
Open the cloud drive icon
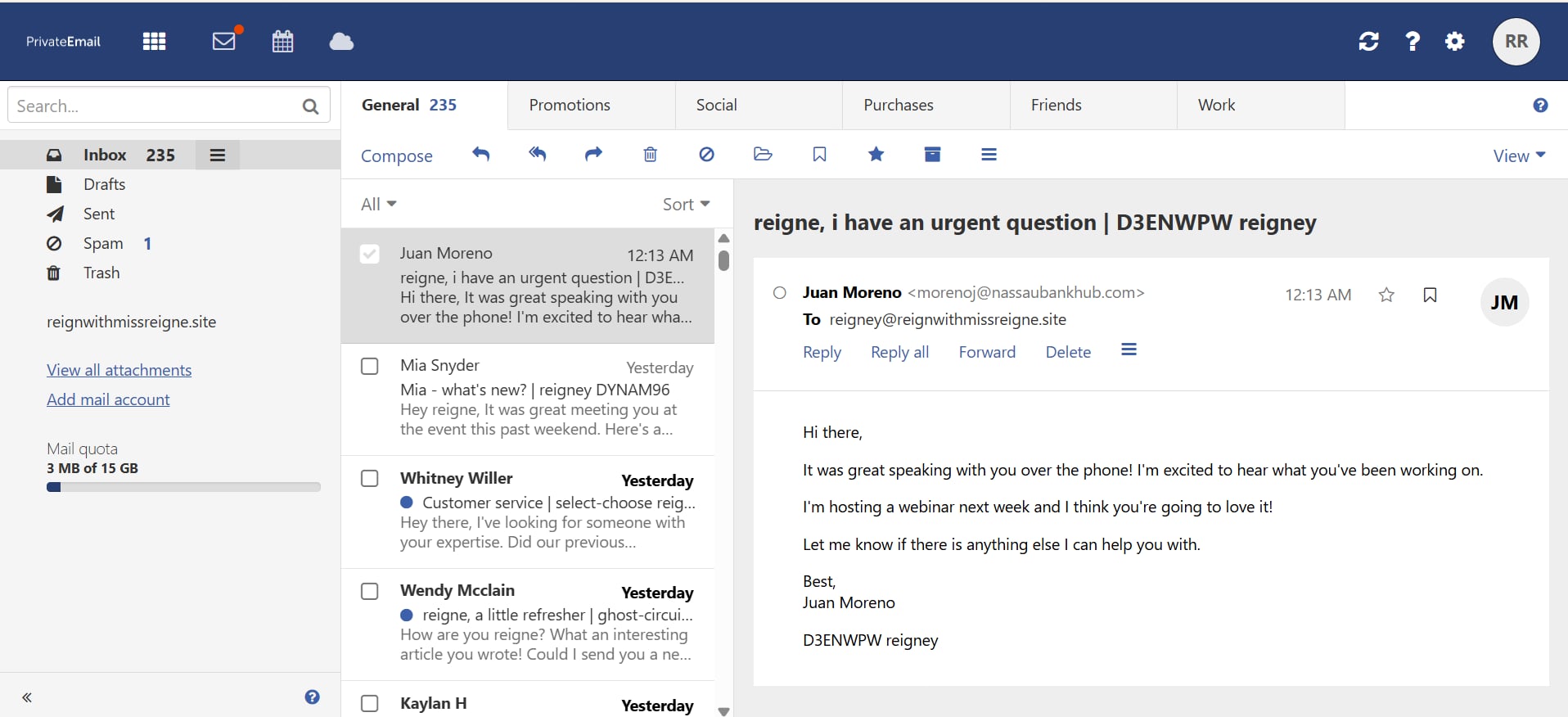[x=341, y=41]
